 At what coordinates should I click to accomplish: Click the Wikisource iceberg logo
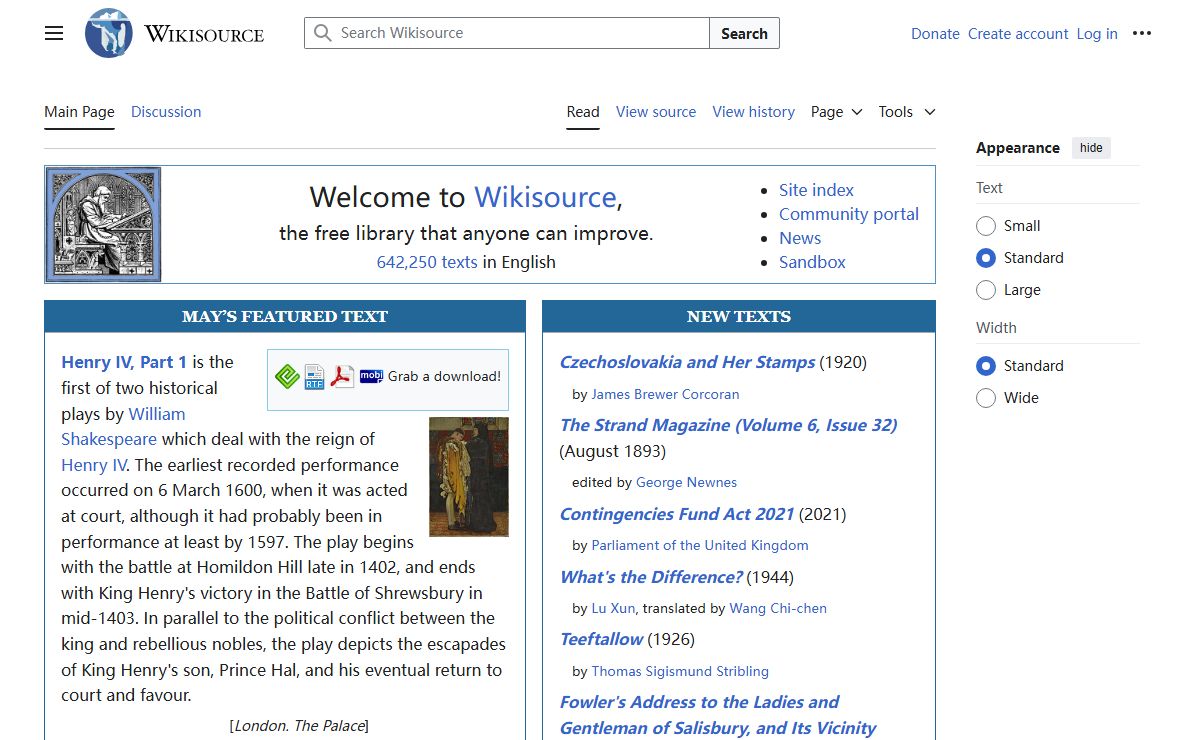pos(109,33)
